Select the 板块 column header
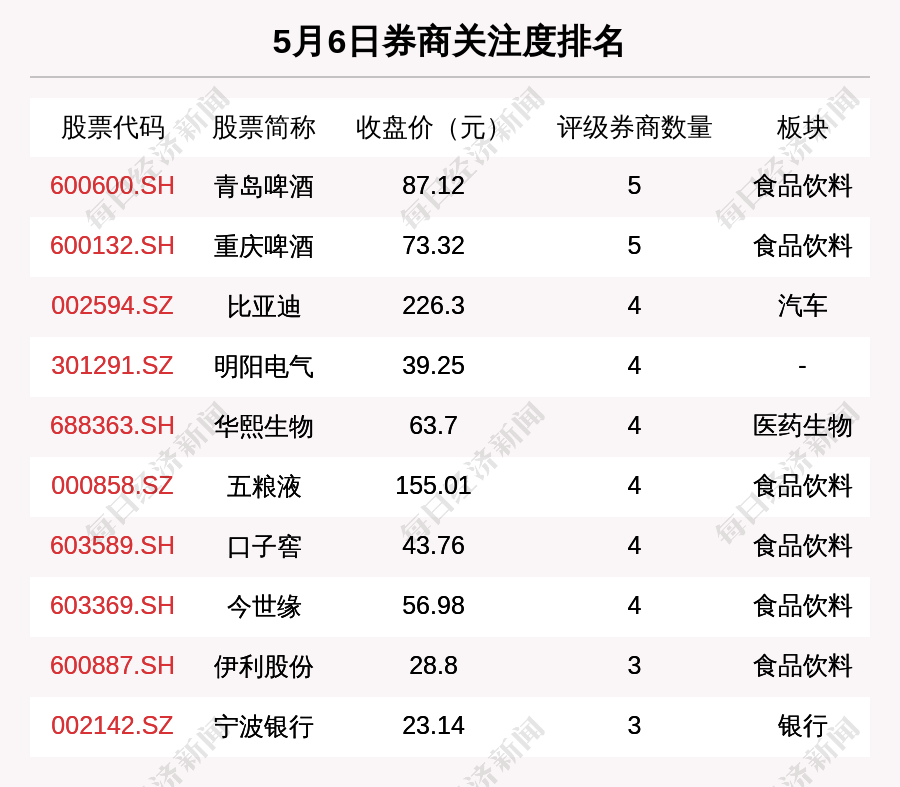This screenshot has width=900, height=787. coord(802,127)
